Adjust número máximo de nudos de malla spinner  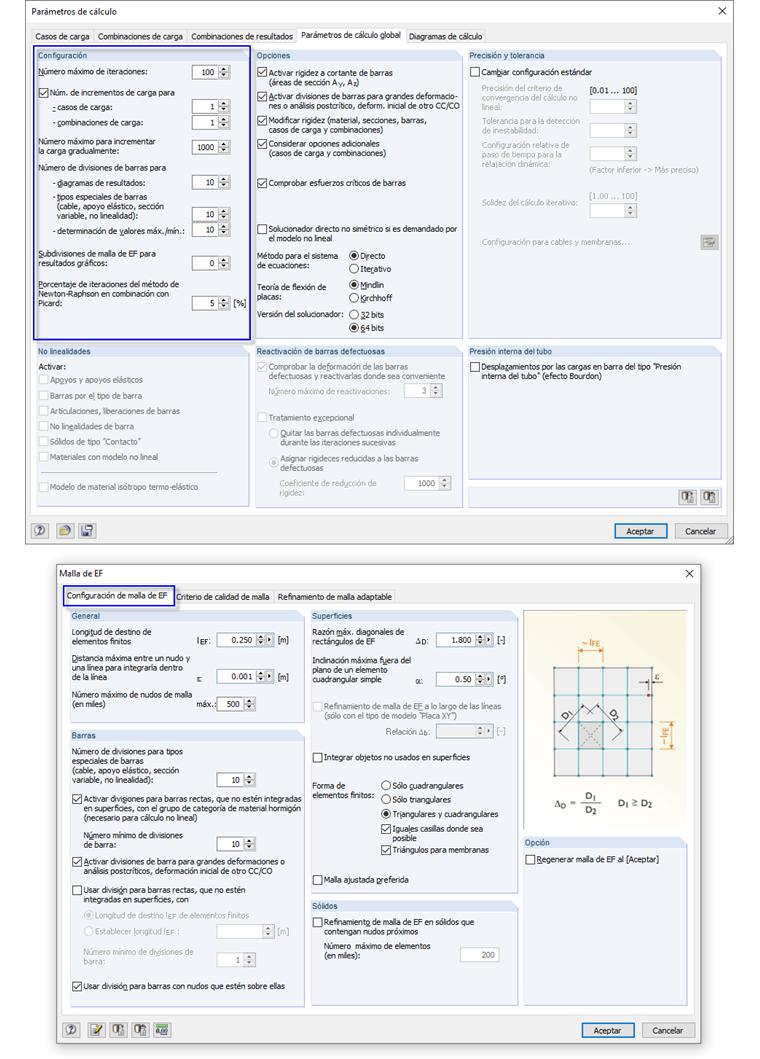click(249, 704)
